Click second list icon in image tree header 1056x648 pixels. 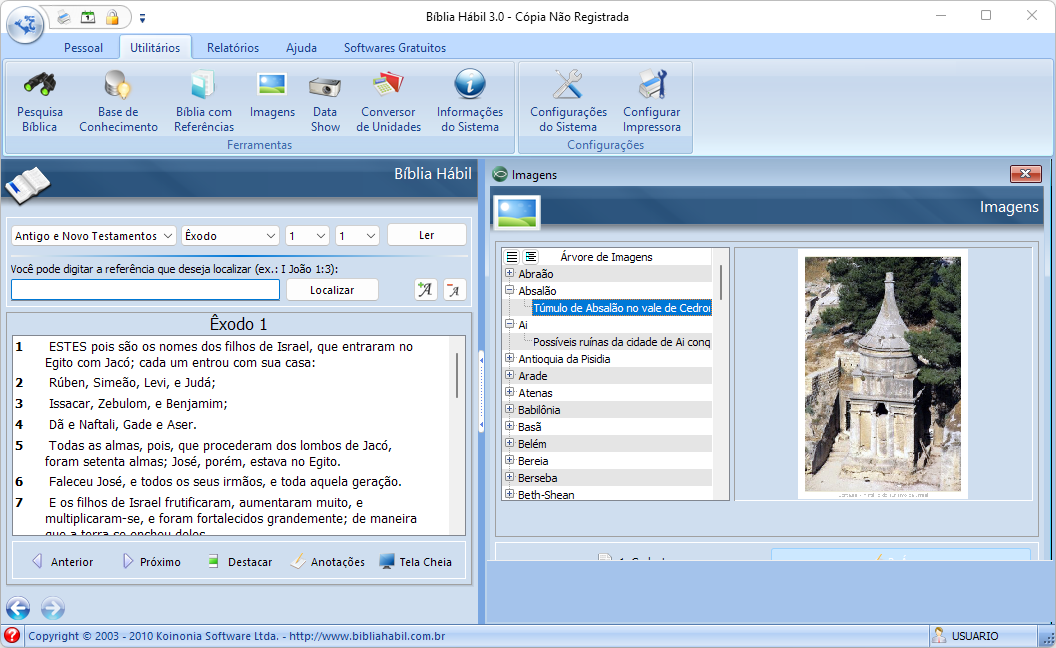click(531, 257)
